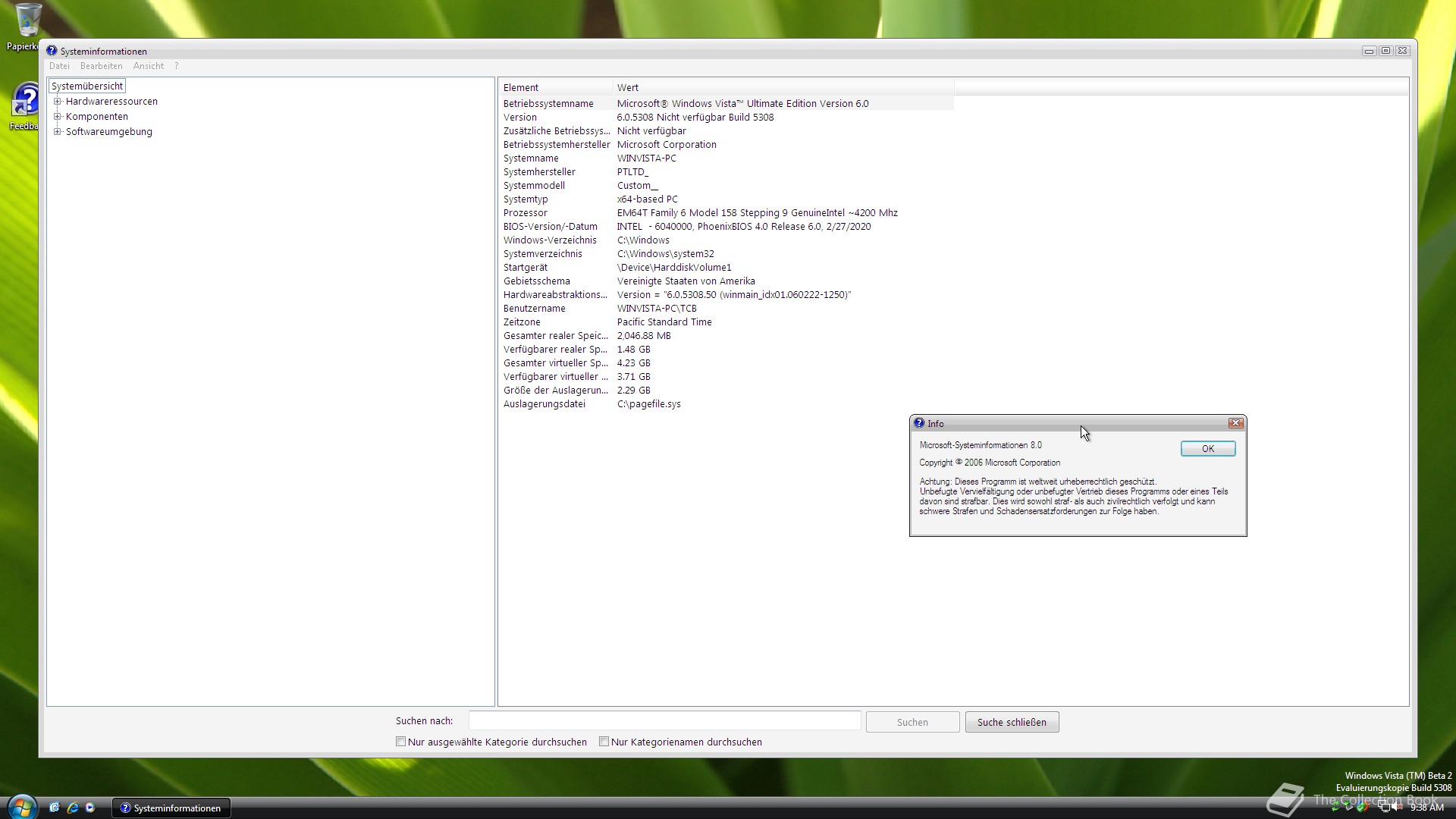Click the Systeminformationen taskbar button
This screenshot has height=819, width=1456.
coord(171,808)
